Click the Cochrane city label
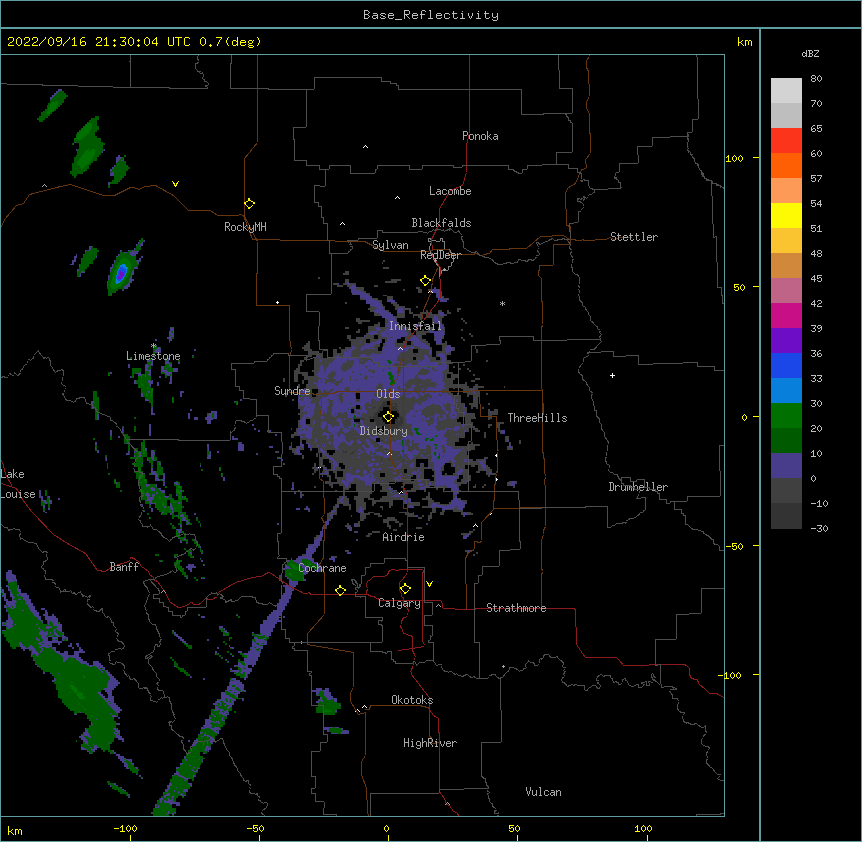Viewport: 862px width, 842px height. 322,568
